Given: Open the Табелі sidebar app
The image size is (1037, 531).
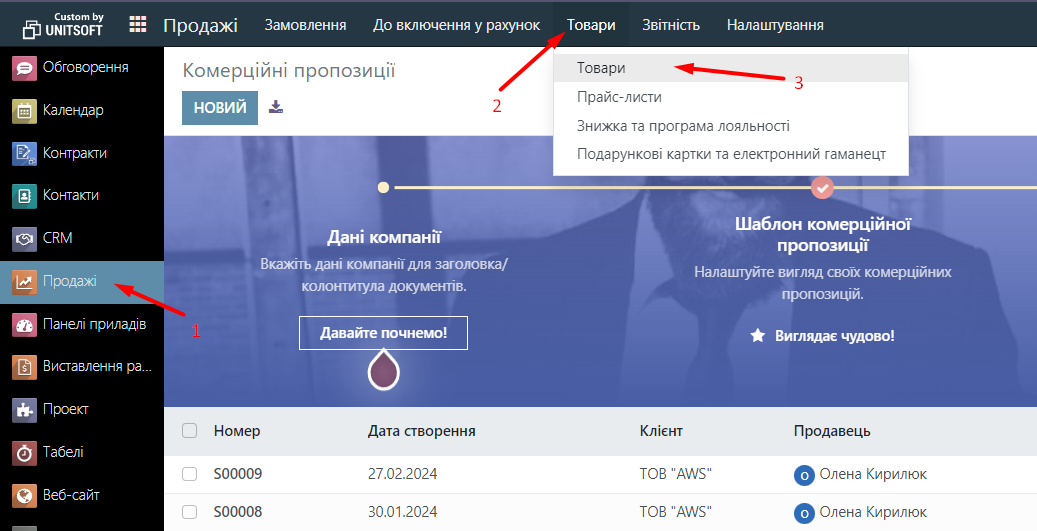Looking at the screenshot, I should click(62, 452).
